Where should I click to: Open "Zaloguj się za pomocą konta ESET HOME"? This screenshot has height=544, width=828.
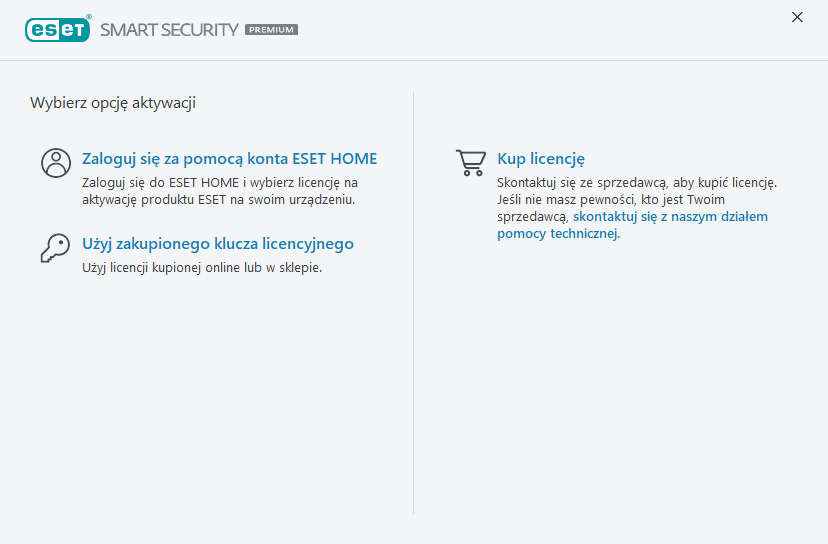(229, 159)
